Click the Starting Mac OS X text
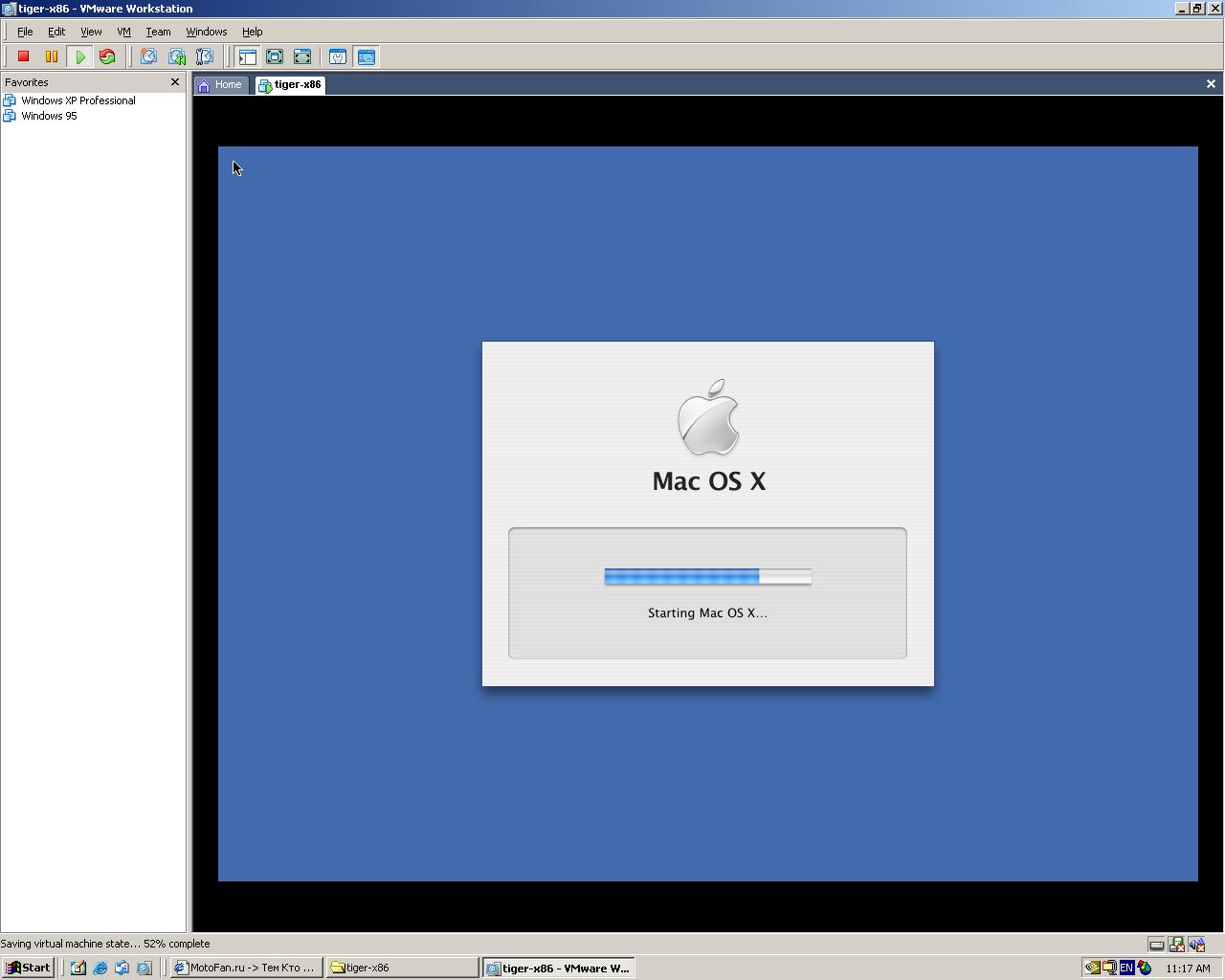1225x980 pixels. (707, 612)
